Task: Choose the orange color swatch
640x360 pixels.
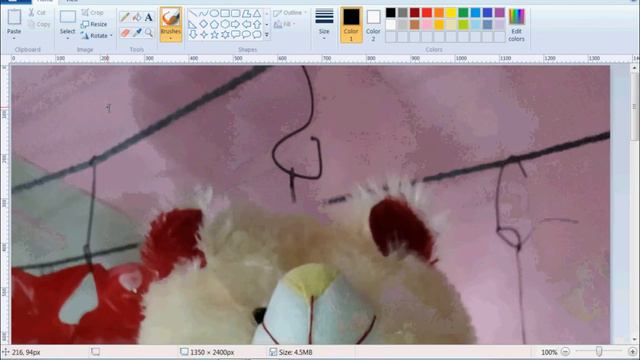Action: (x=439, y=13)
